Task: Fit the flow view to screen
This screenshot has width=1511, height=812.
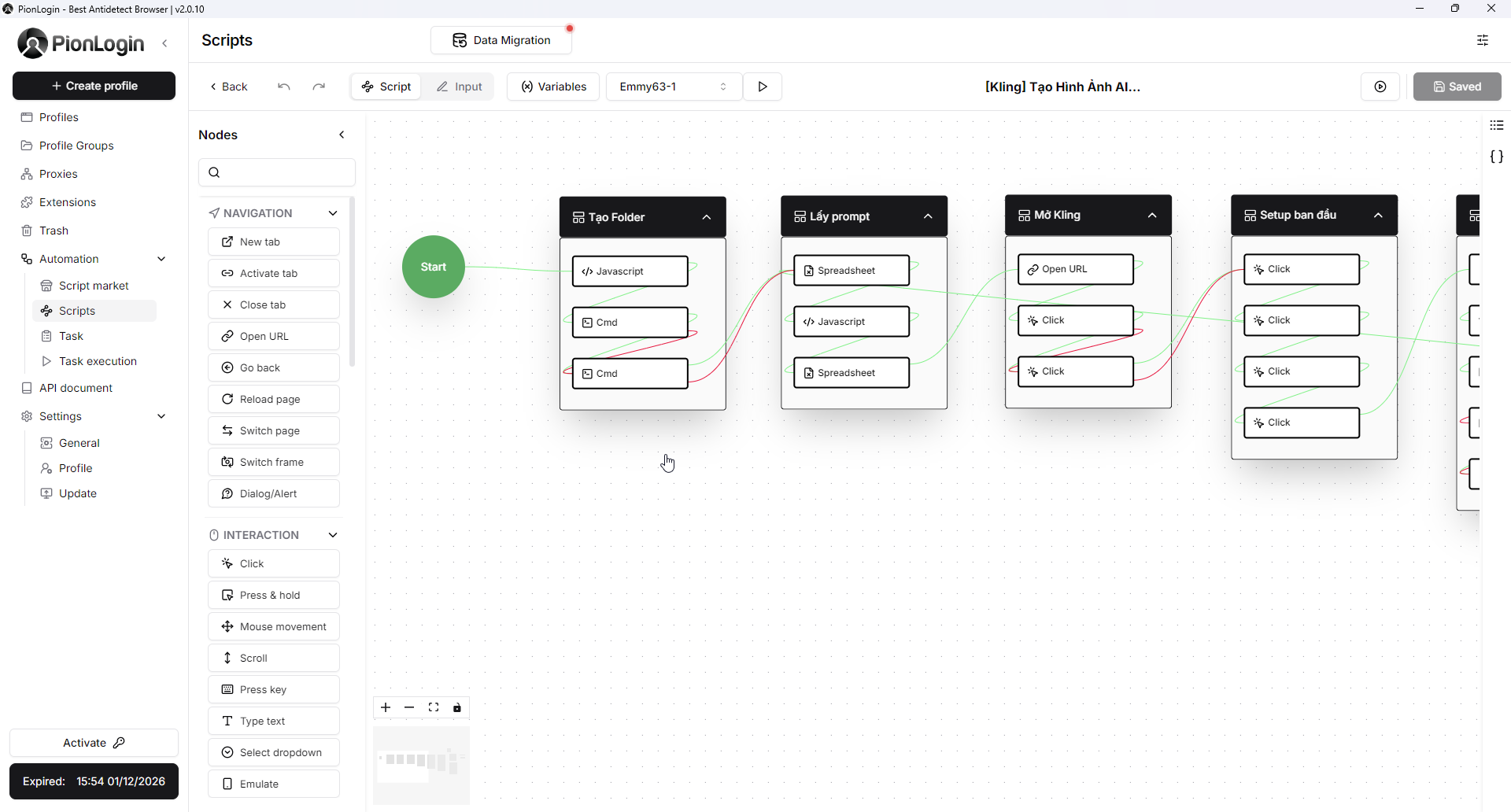Action: (x=434, y=707)
